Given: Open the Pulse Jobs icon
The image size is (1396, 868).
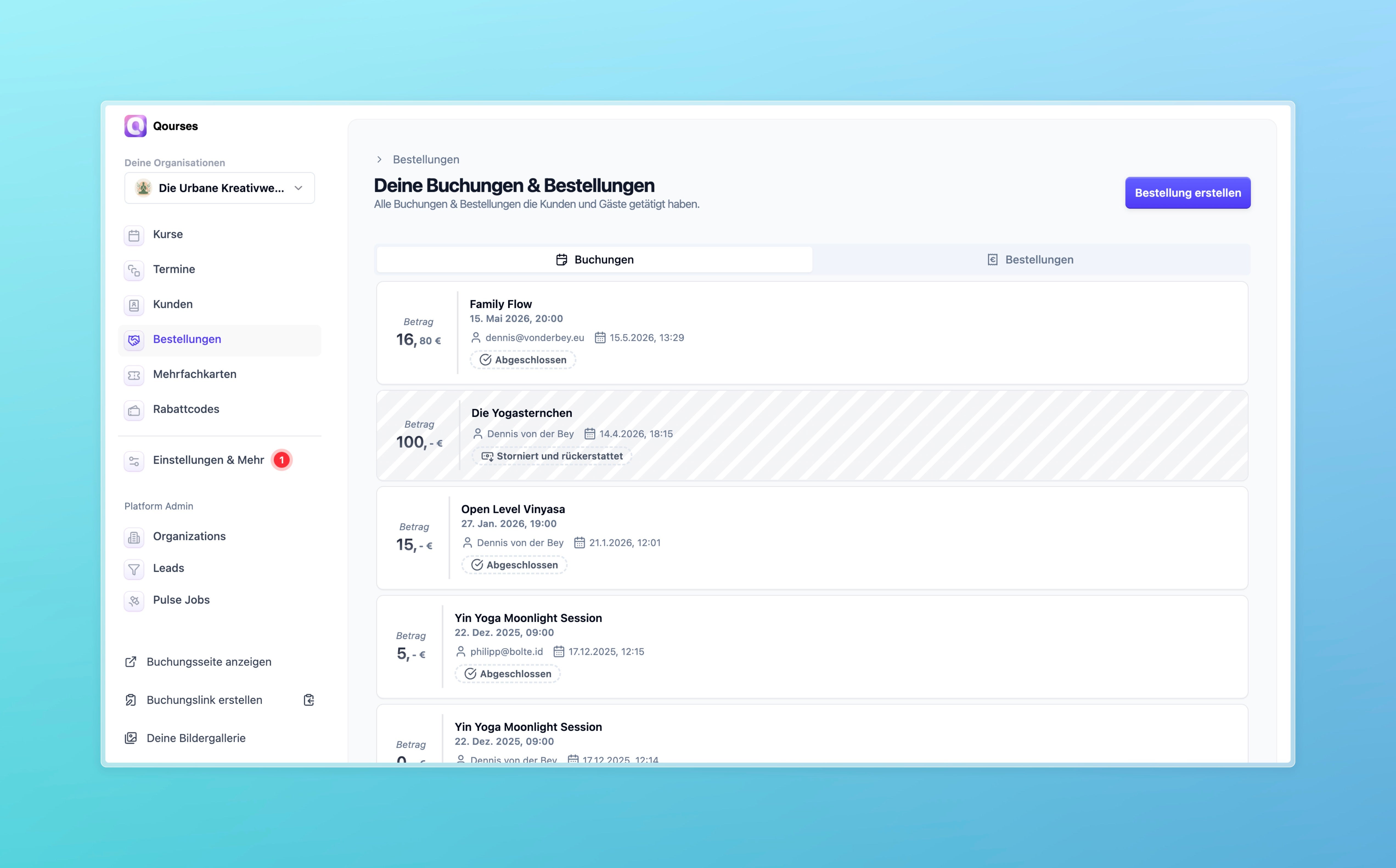Looking at the screenshot, I should click(x=134, y=601).
